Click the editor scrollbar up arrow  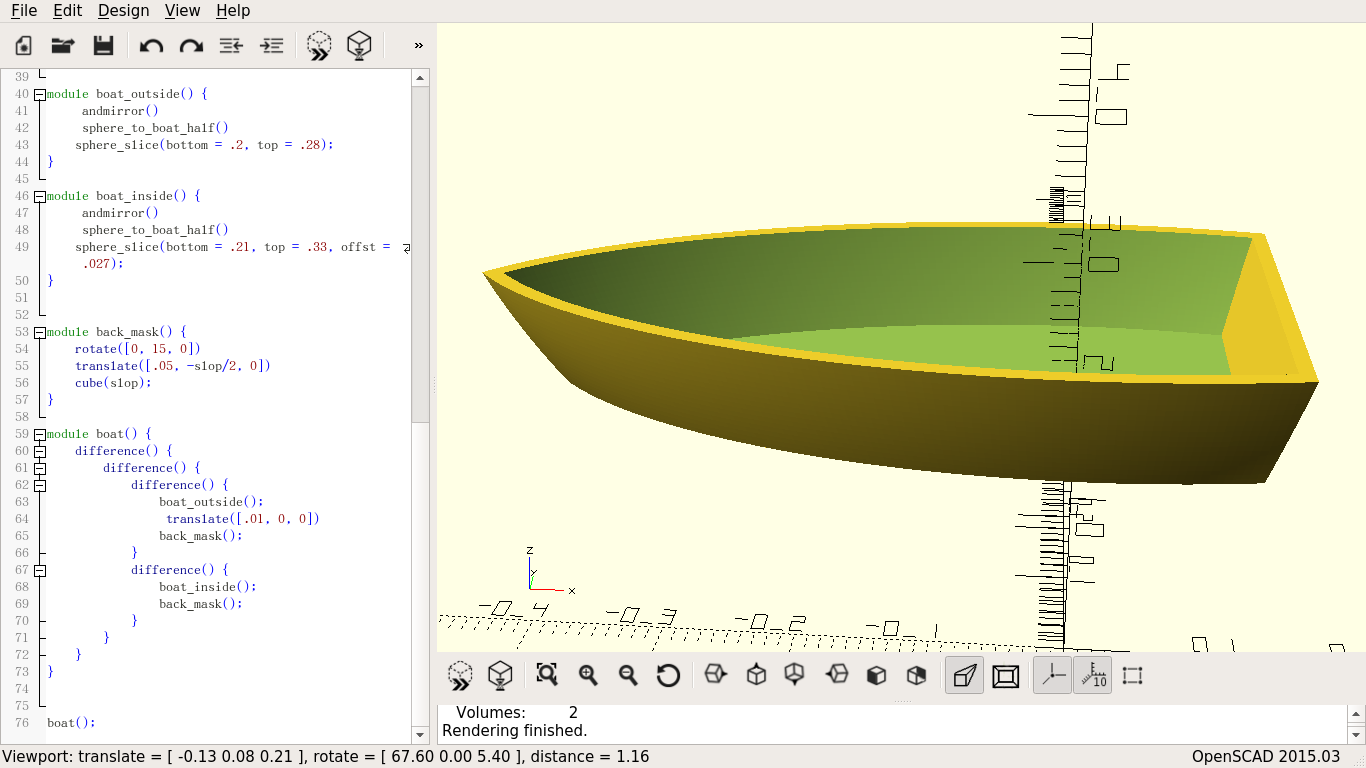coord(421,77)
